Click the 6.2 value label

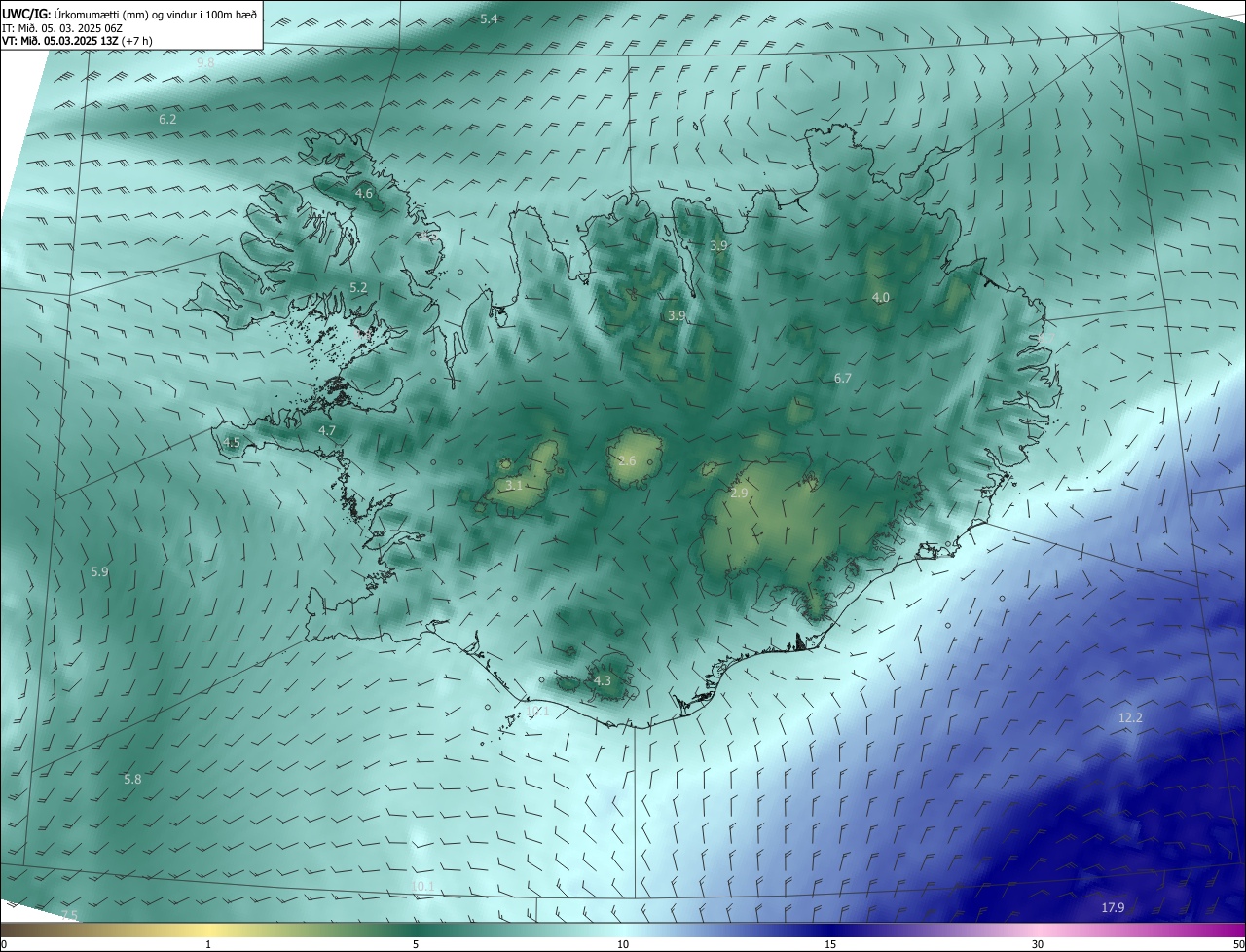click(167, 119)
